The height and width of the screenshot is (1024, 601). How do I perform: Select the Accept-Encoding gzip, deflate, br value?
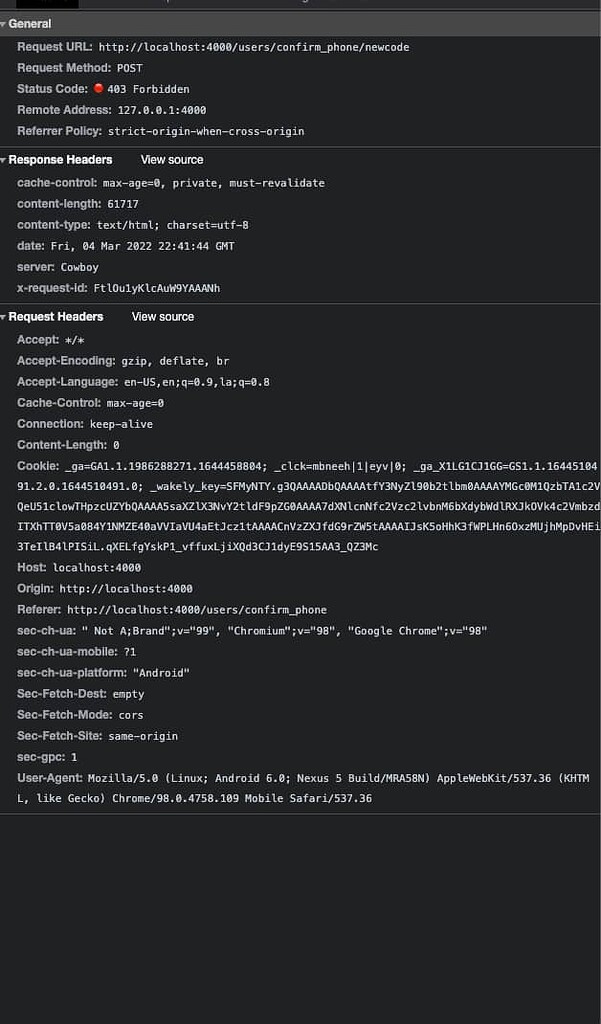pos(175,361)
